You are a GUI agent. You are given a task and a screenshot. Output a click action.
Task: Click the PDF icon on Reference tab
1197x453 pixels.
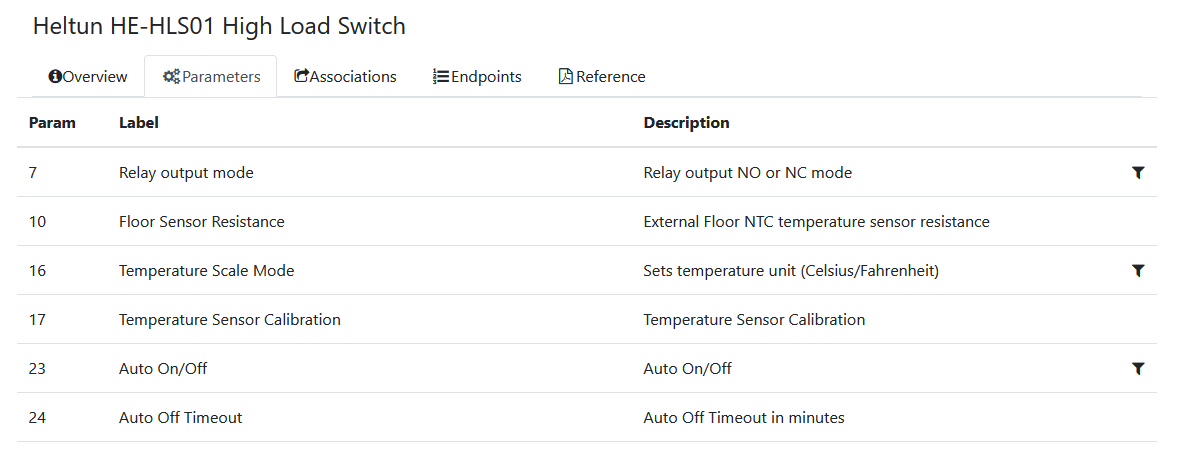pyautogui.click(x=565, y=77)
